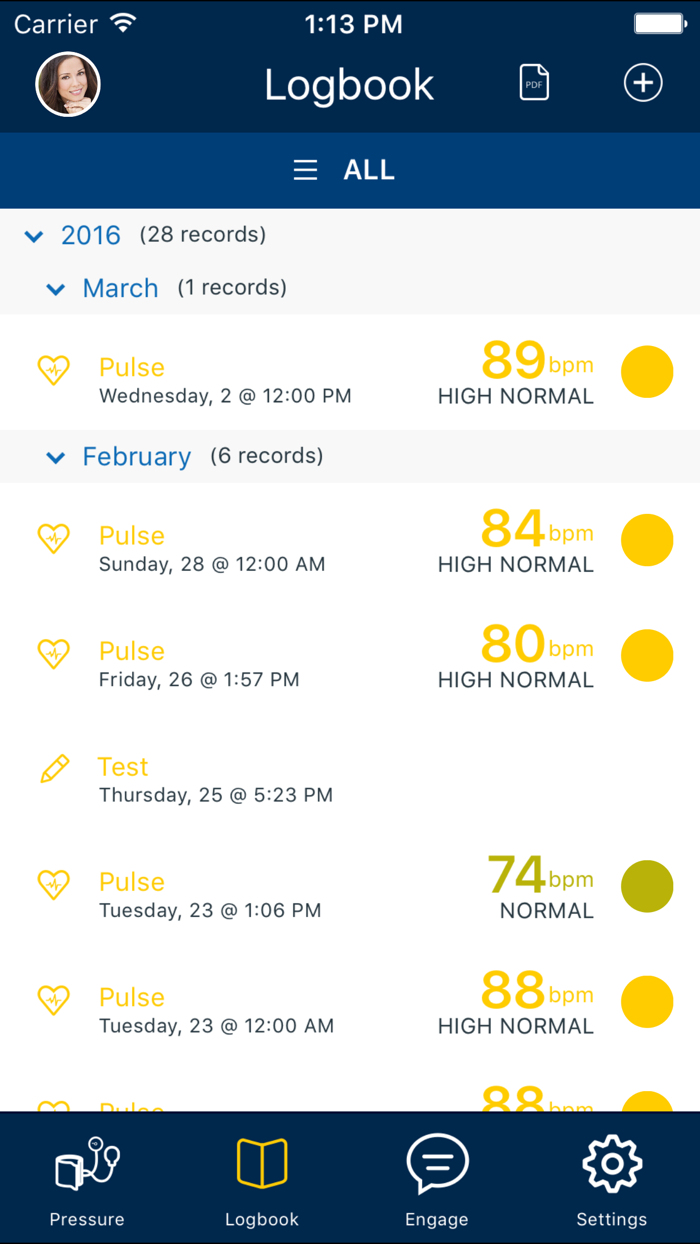Viewport: 700px width, 1244px height.
Task: Collapse the March month section
Action: 56,289
